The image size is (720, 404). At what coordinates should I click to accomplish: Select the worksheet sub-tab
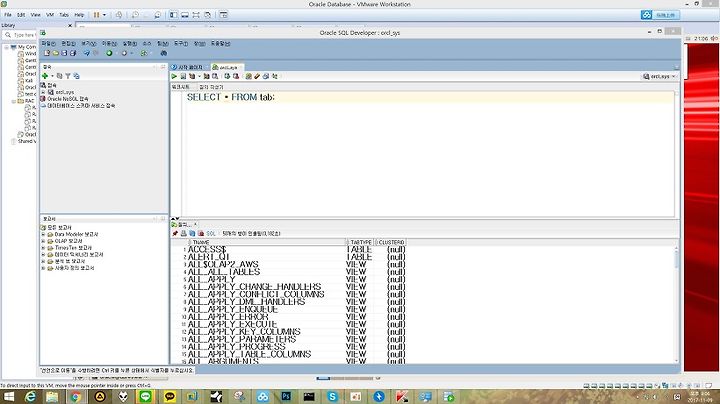(180, 87)
